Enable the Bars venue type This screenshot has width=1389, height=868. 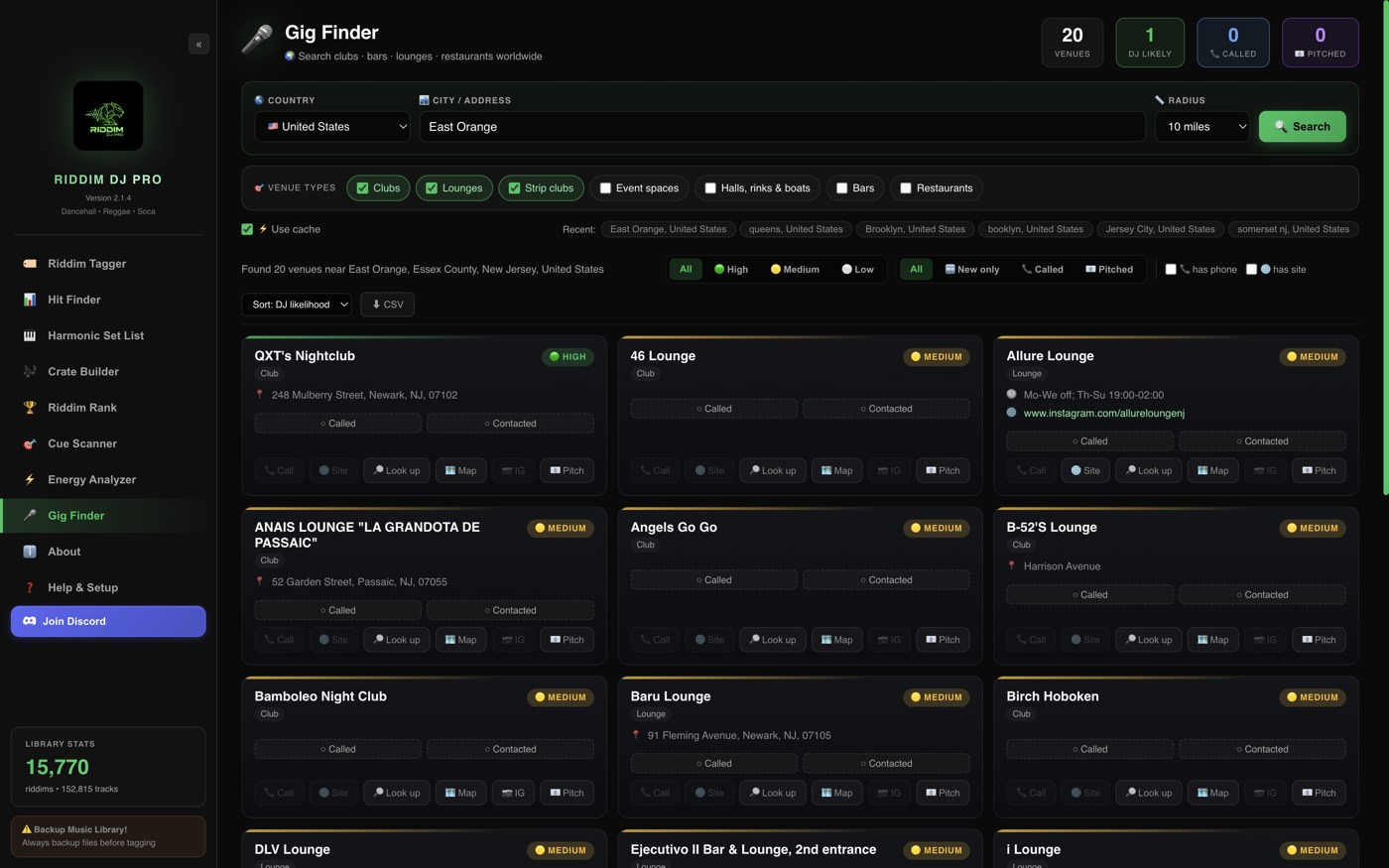pos(855,187)
